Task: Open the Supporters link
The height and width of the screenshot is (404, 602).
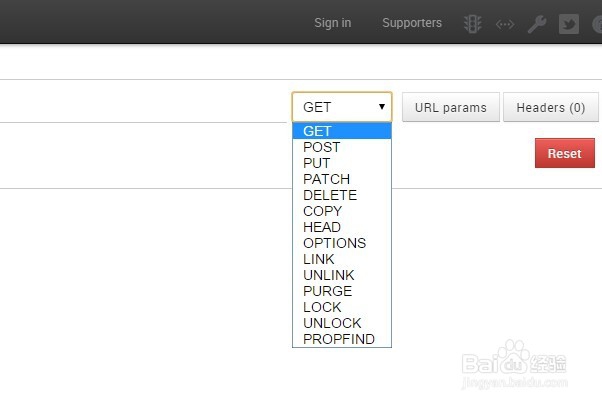Action: (412, 23)
